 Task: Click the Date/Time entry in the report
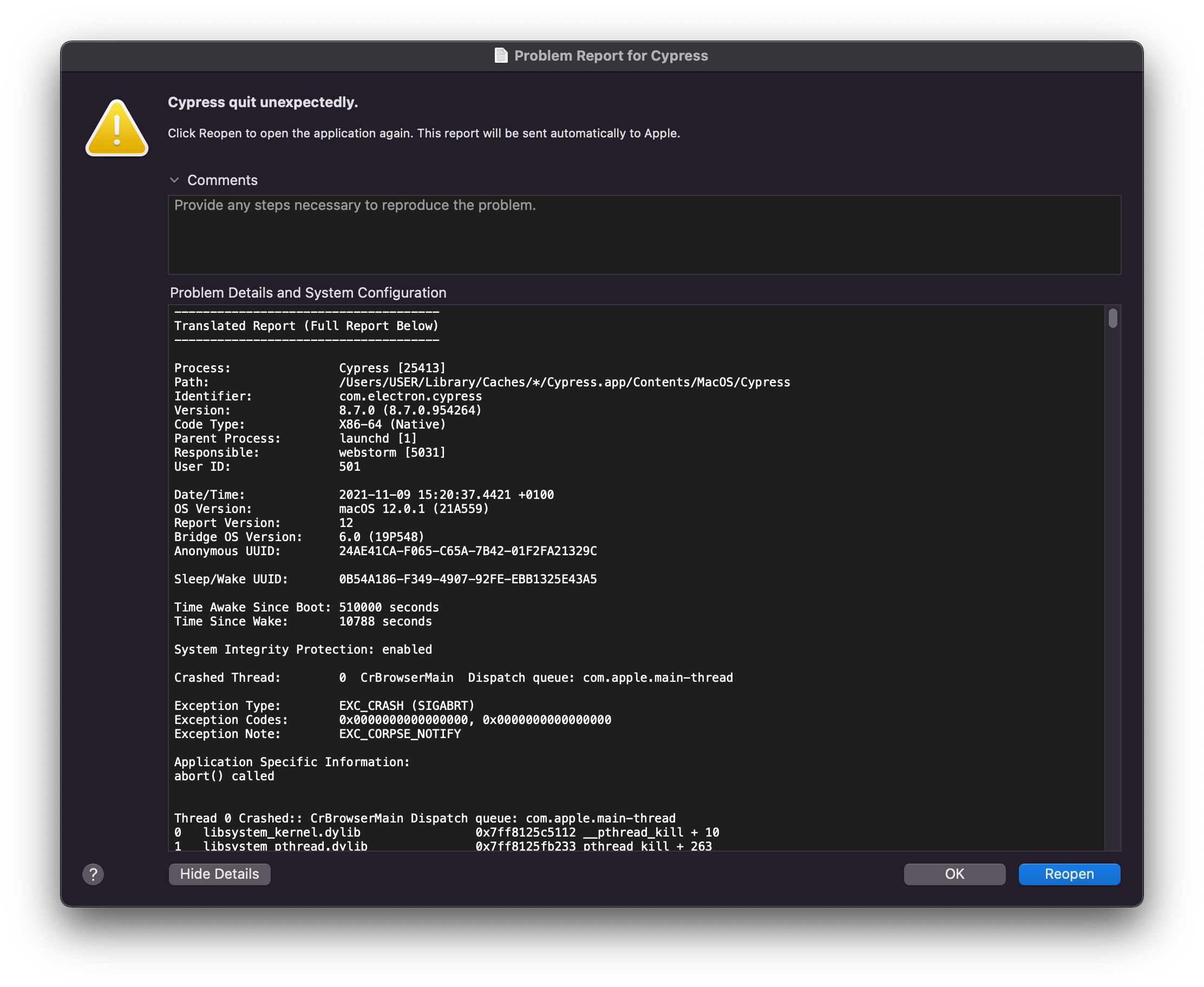pos(363,494)
